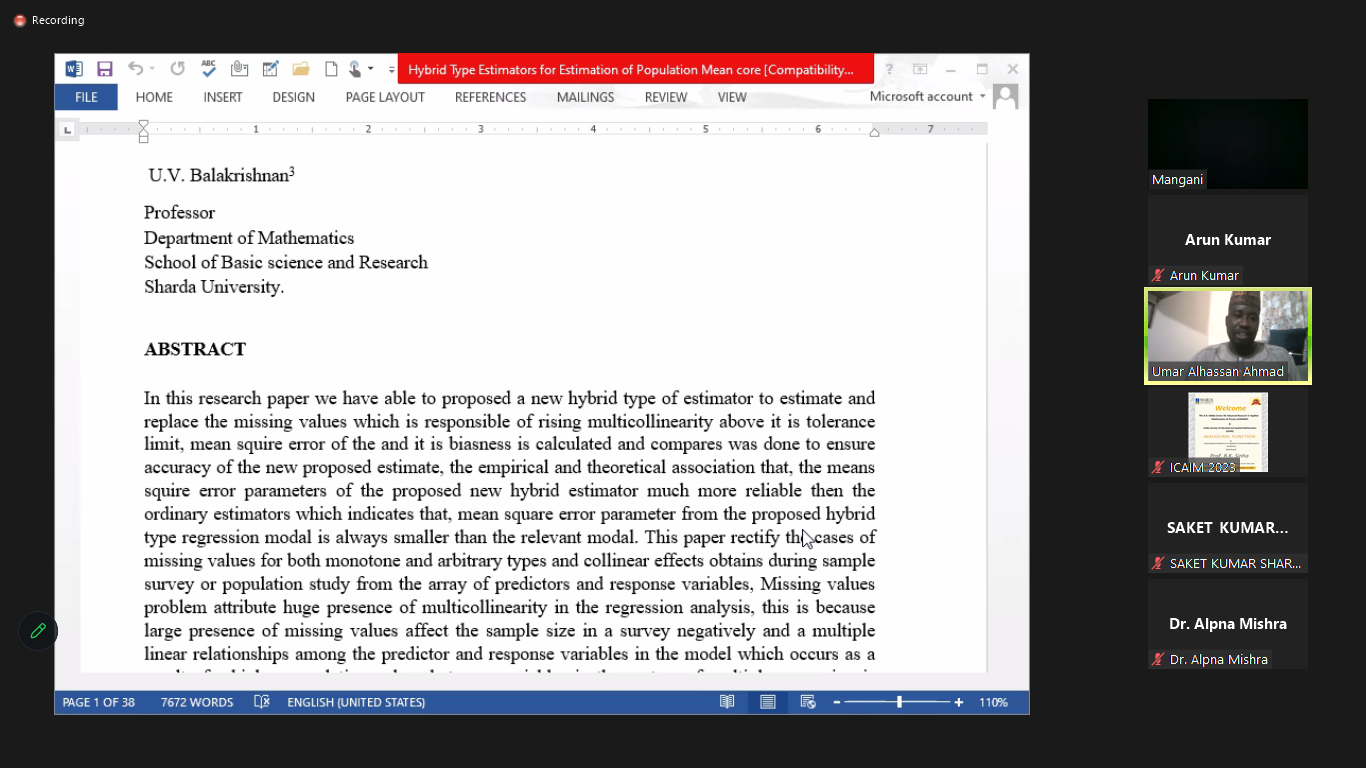
Task: Open the proofing errors icon in status bar
Action: tap(262, 702)
